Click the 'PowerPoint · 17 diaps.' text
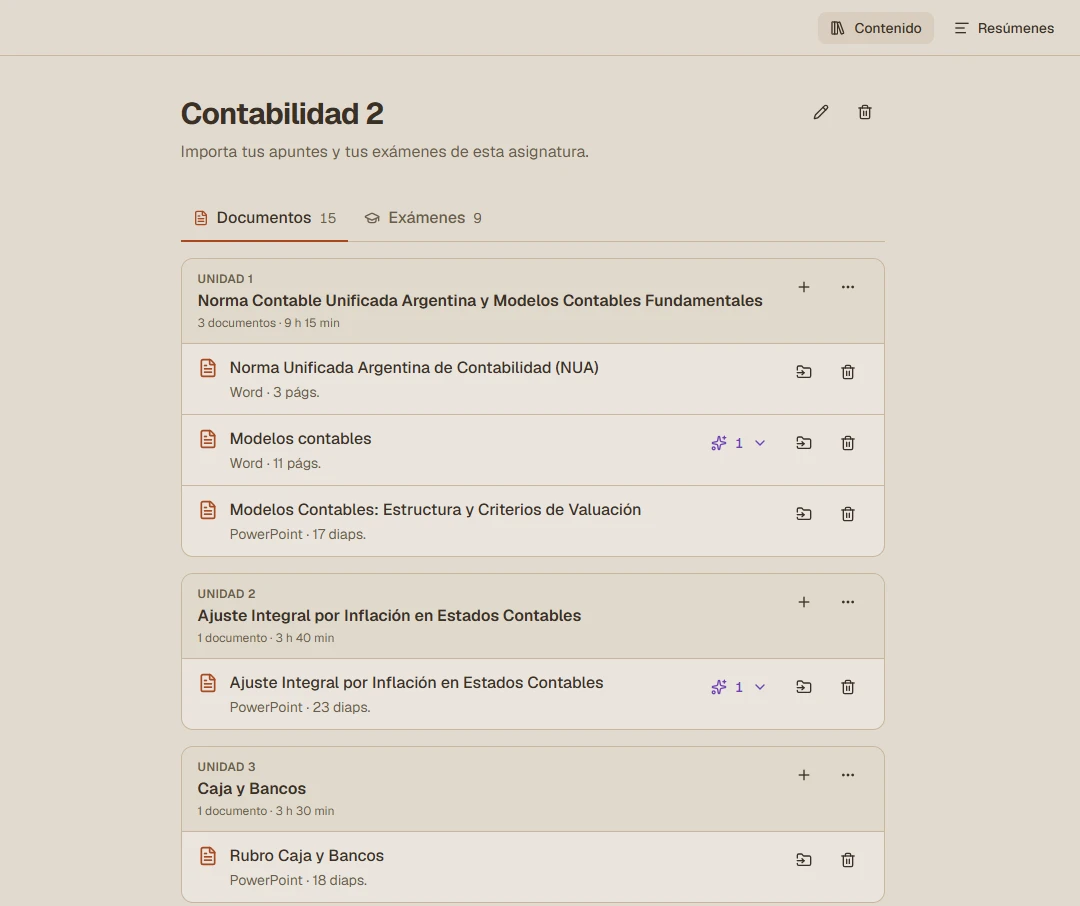The image size is (1080, 906). [298, 534]
